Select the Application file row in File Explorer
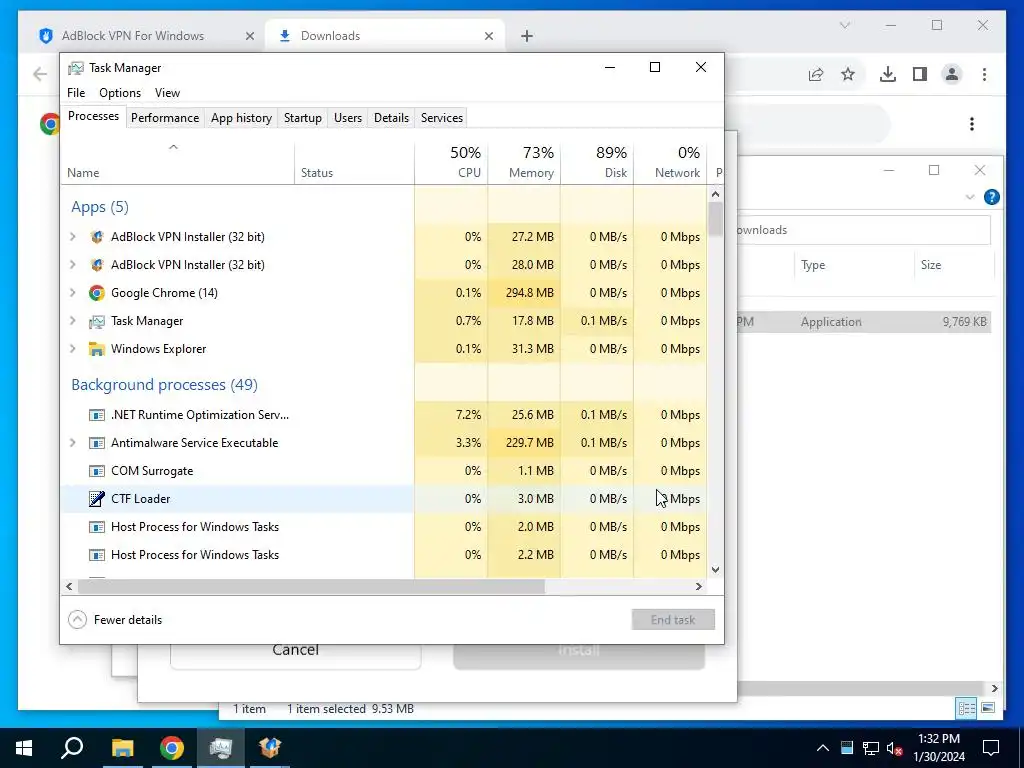Image resolution: width=1024 pixels, height=768 pixels. click(x=863, y=321)
